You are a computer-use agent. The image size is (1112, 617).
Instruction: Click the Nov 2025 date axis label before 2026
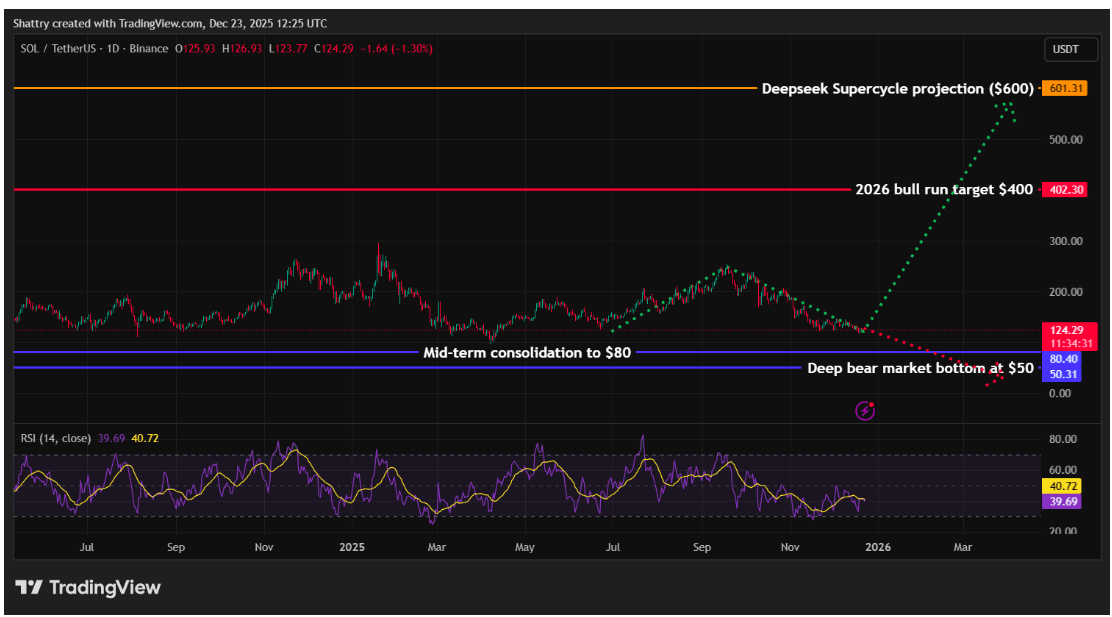pos(789,547)
